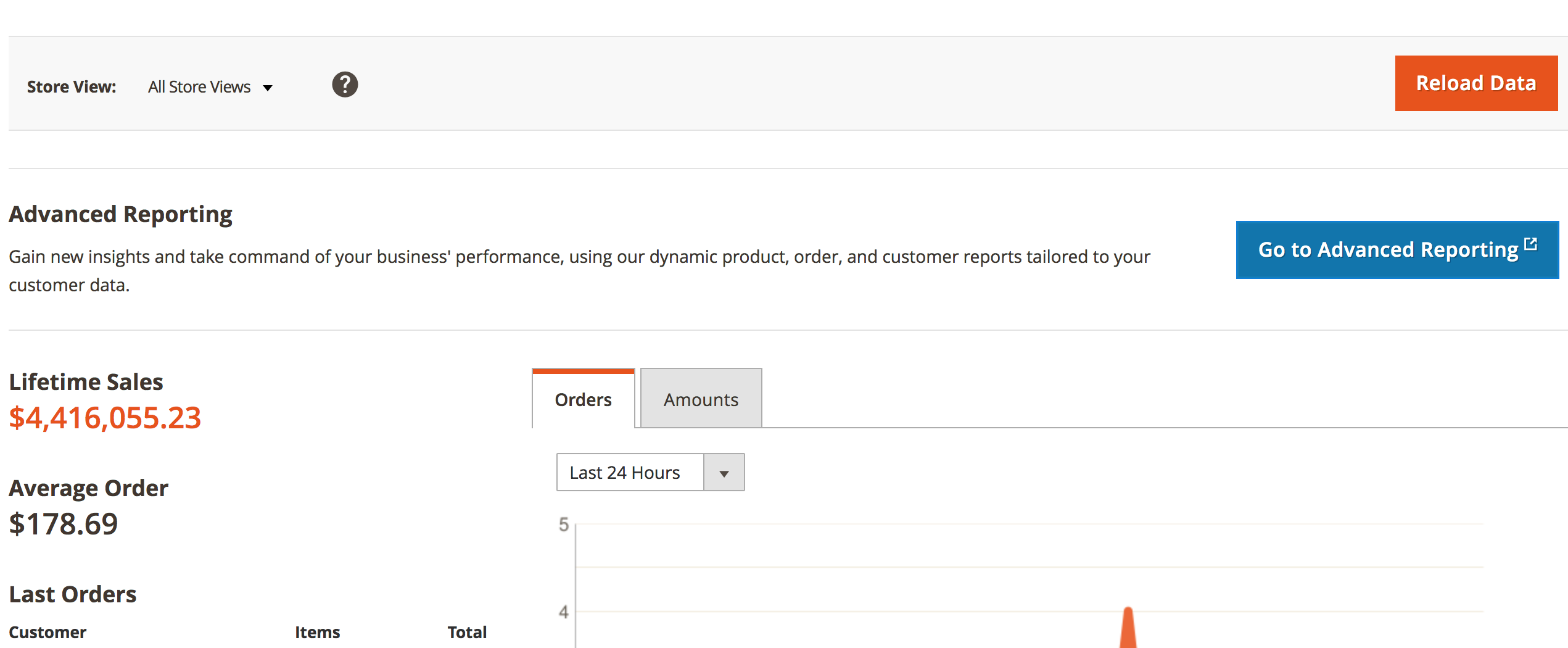Click the Last Orders section title
Viewport: 1568px width, 648px height.
[x=72, y=594]
